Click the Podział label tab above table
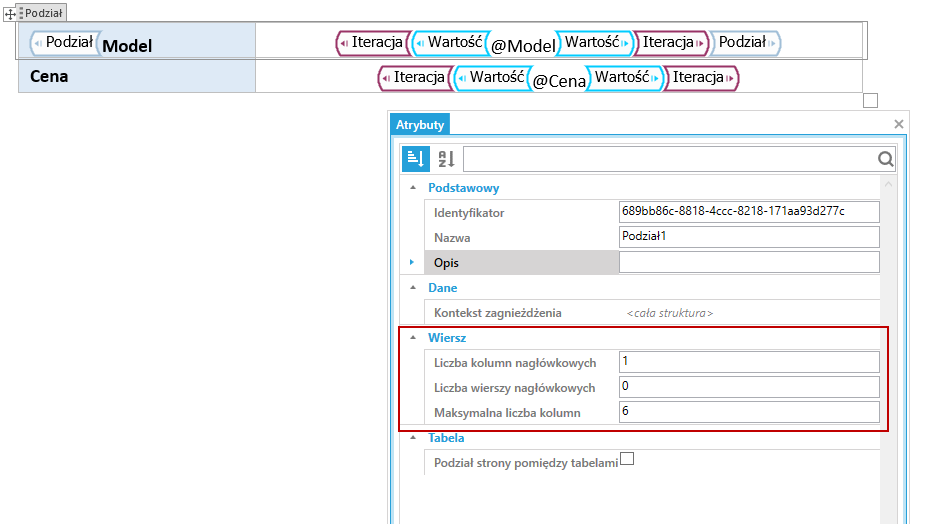The width and height of the screenshot is (933, 524). pyautogui.click(x=42, y=13)
